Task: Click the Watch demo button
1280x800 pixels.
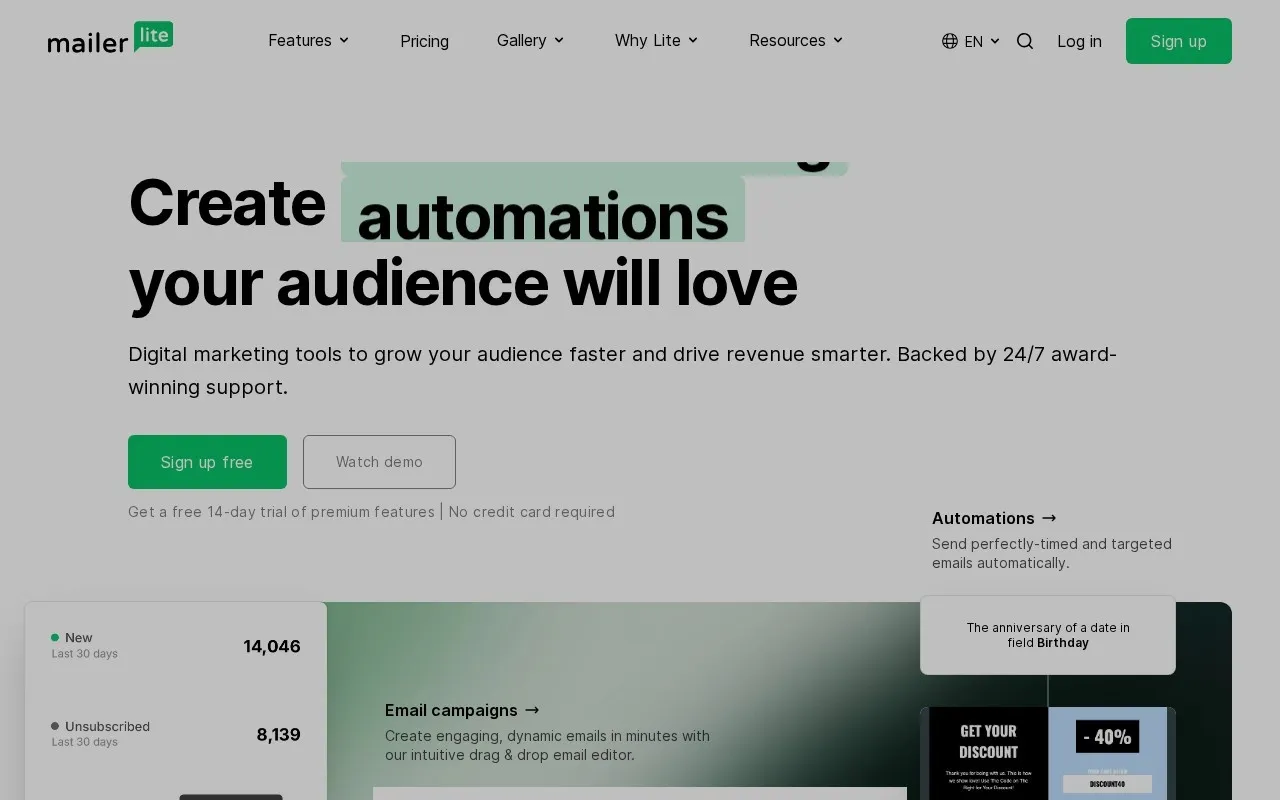Action: click(x=379, y=462)
